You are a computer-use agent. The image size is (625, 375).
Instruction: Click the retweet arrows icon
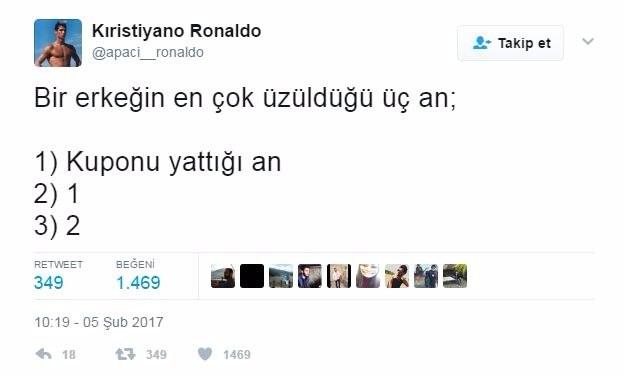(x=125, y=354)
